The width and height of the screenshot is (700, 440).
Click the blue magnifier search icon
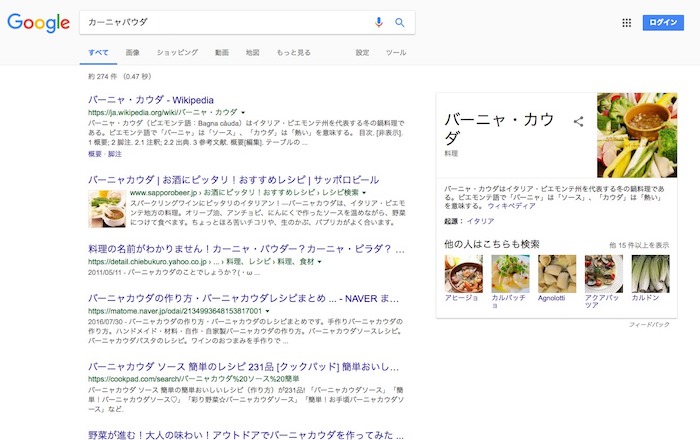[400, 22]
